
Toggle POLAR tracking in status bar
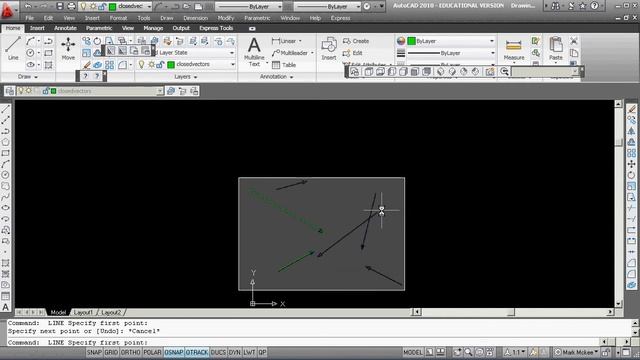coord(152,352)
